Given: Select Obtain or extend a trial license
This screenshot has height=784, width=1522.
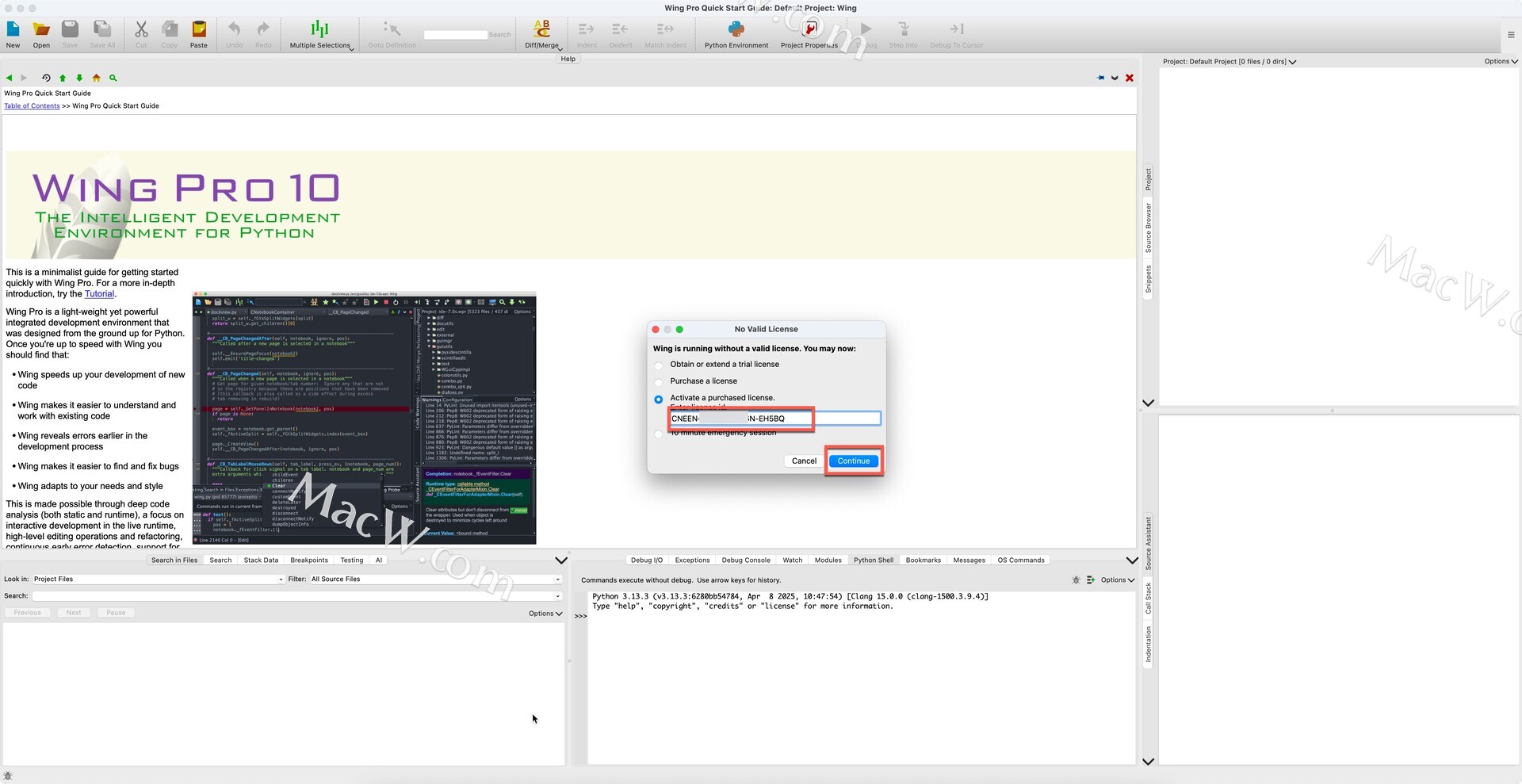Looking at the screenshot, I should pos(659,365).
